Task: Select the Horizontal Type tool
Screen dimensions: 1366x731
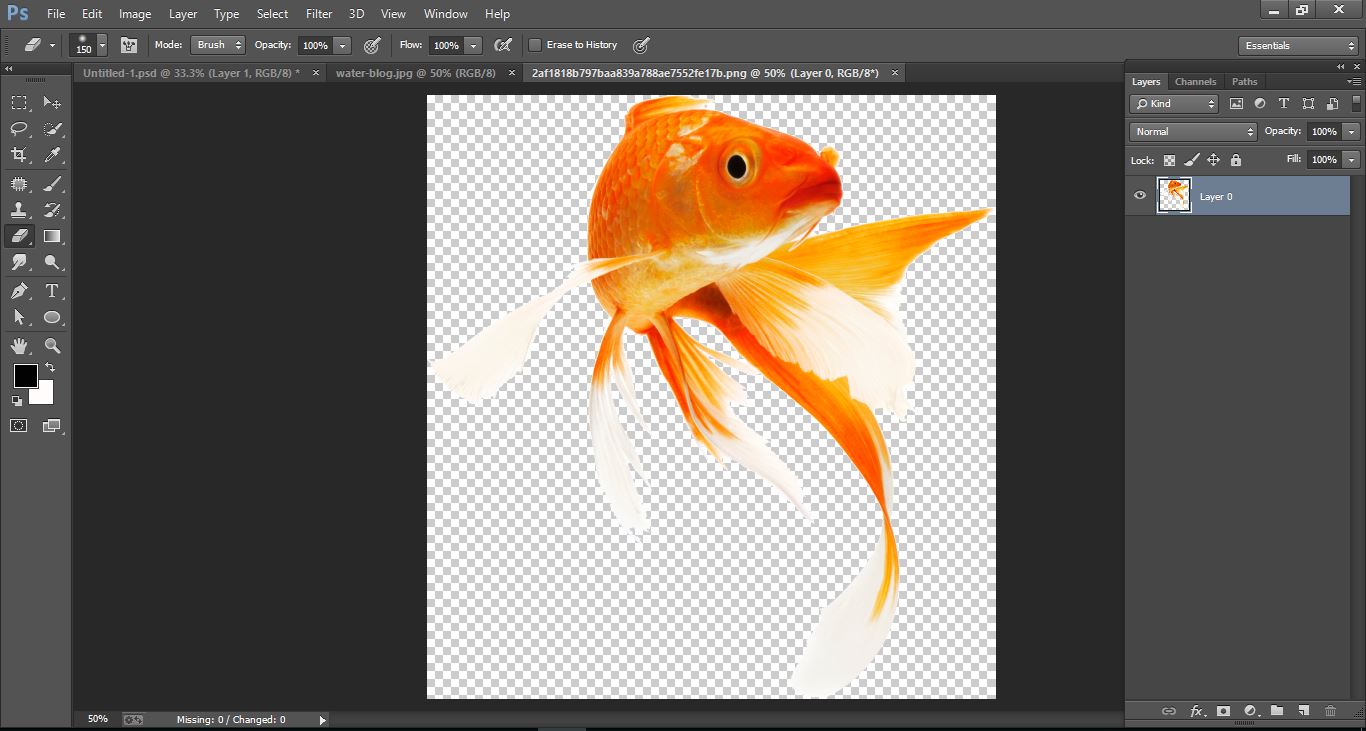Action: pos(52,291)
